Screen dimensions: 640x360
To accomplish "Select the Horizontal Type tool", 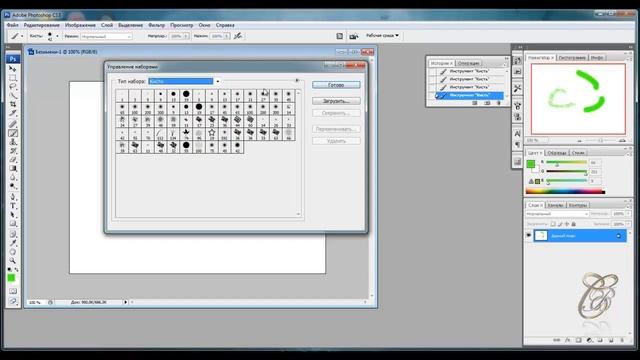I will (13, 206).
